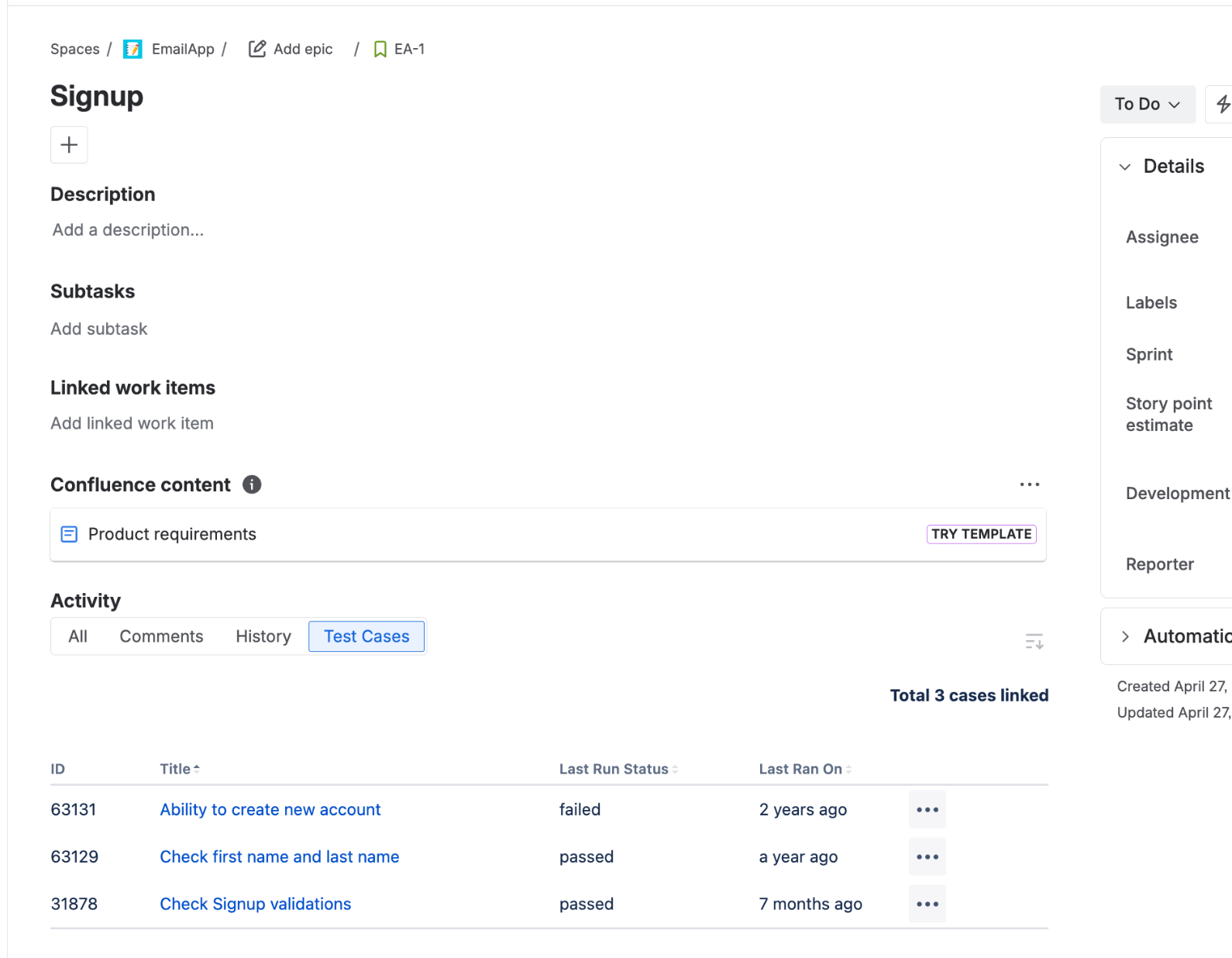Image resolution: width=1232 pixels, height=958 pixels.
Task: Click the '7 months ago' cell
Action: click(x=810, y=905)
